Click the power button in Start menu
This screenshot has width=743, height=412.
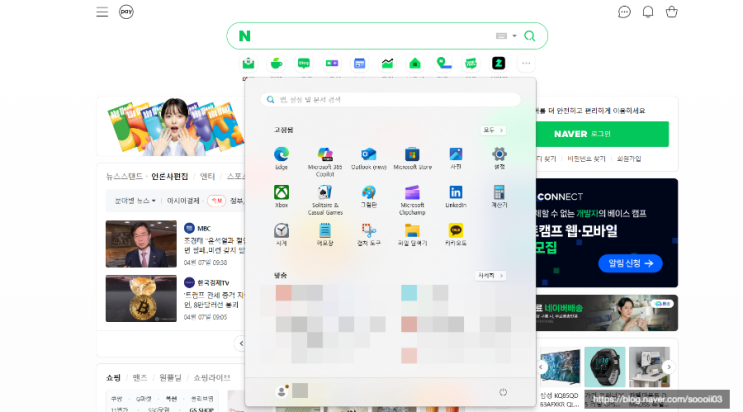point(503,392)
